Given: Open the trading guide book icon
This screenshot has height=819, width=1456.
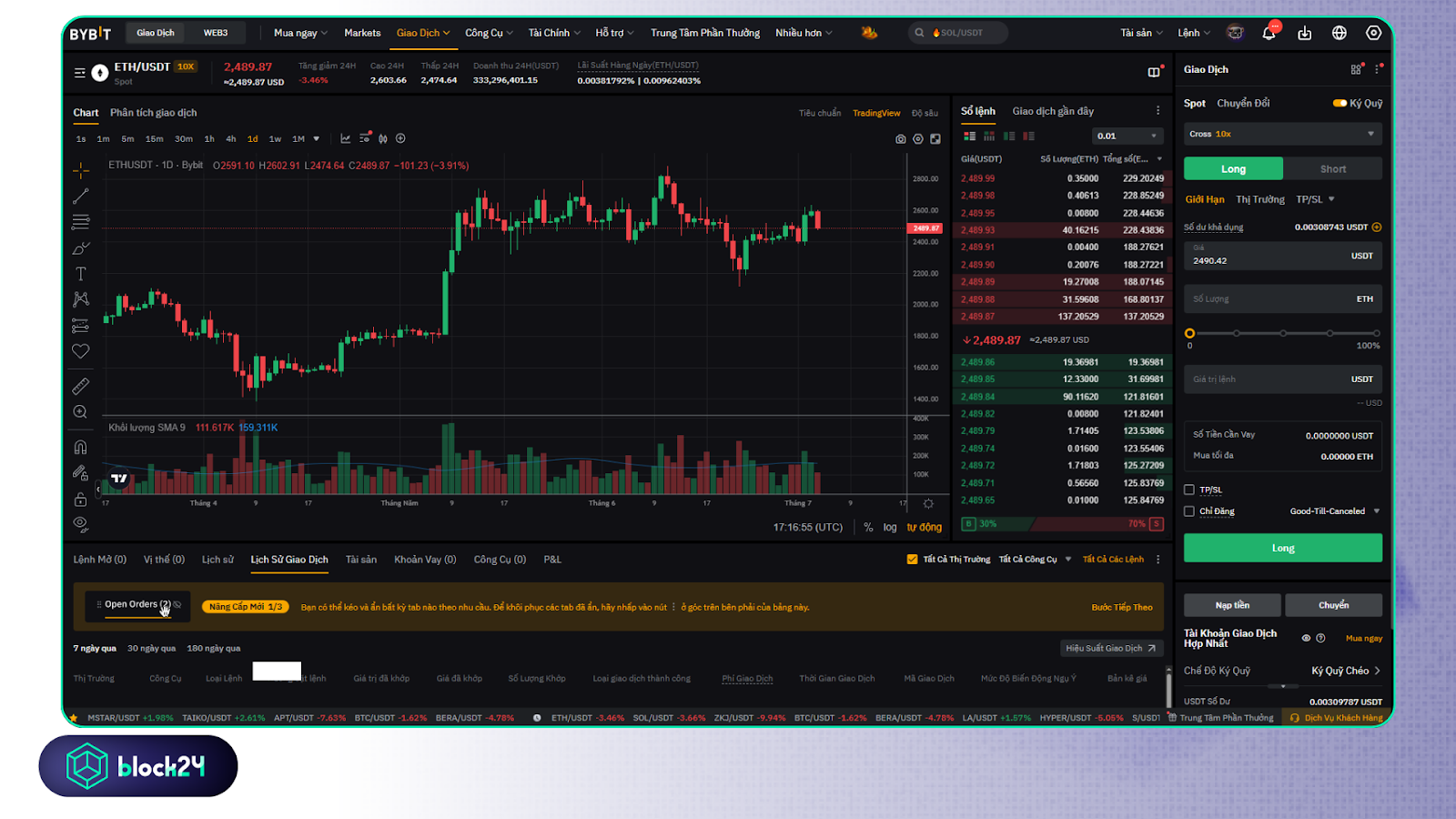Looking at the screenshot, I should [x=1154, y=72].
